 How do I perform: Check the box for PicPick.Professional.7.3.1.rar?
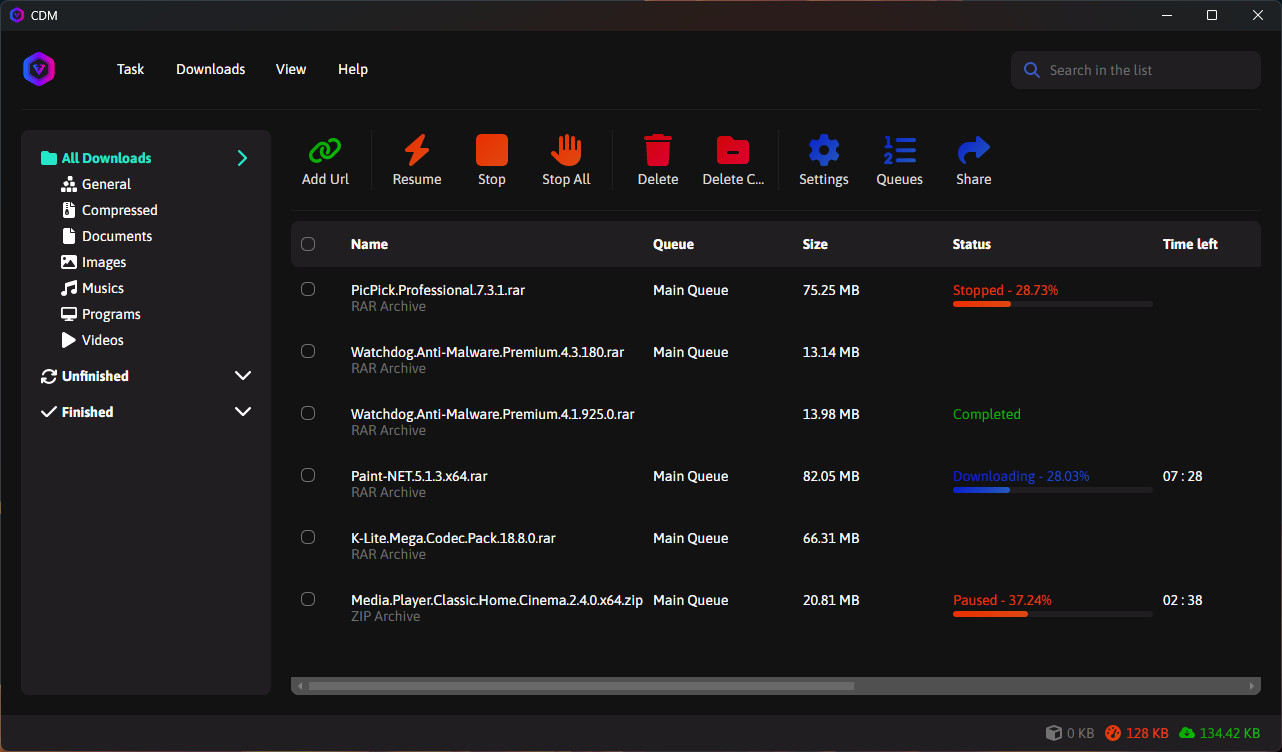coord(308,289)
